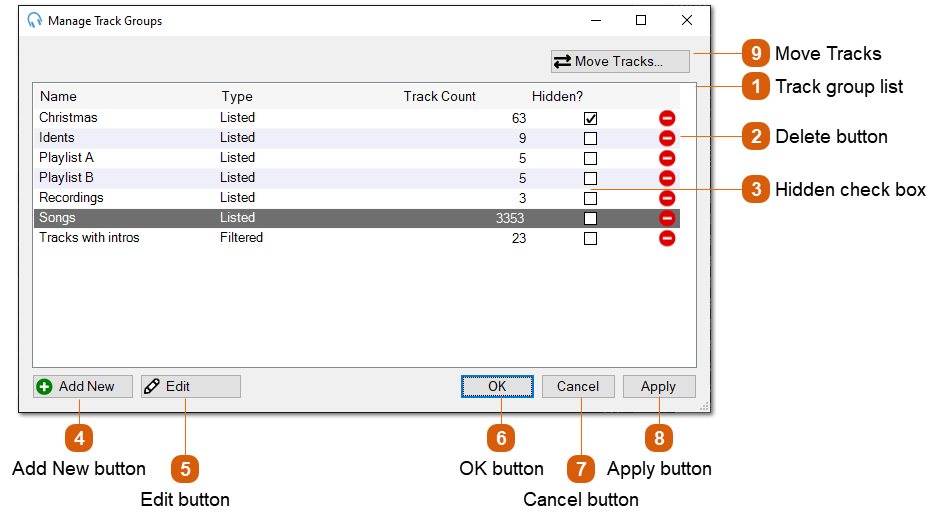Select the Playlist B row

[x=357, y=178]
